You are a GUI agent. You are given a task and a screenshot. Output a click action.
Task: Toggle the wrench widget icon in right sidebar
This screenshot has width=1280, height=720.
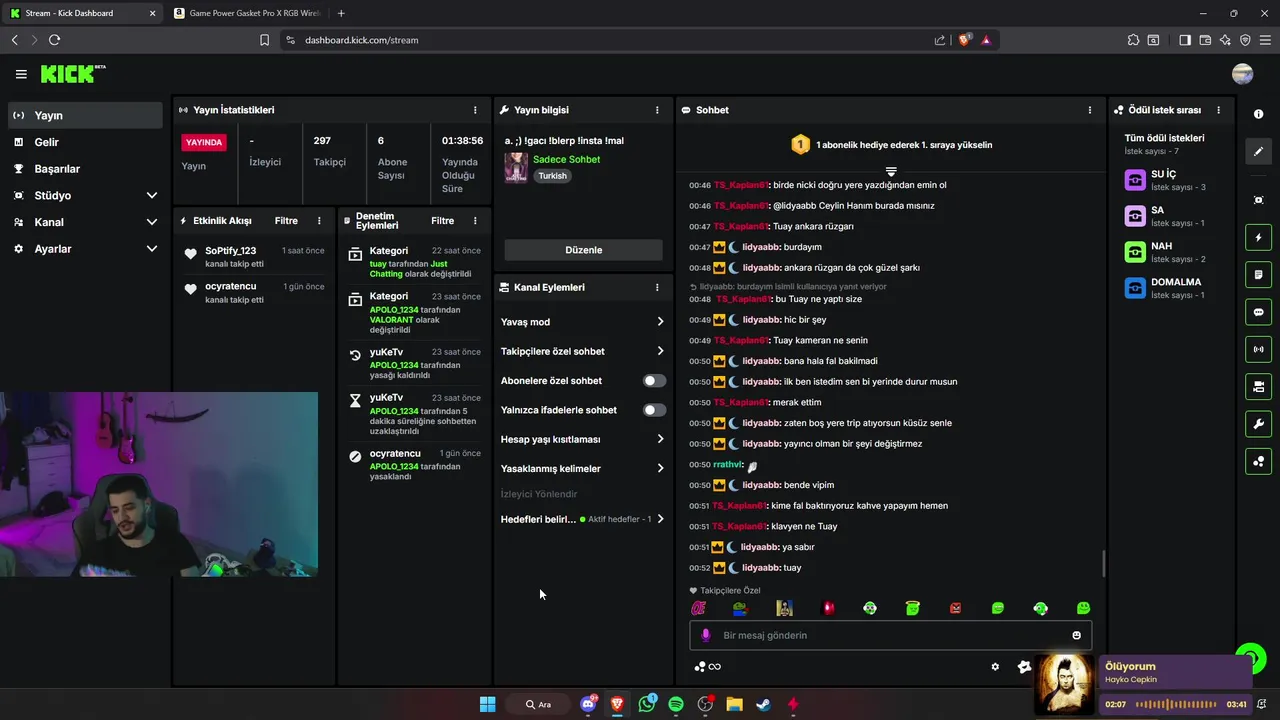pyautogui.click(x=1258, y=424)
